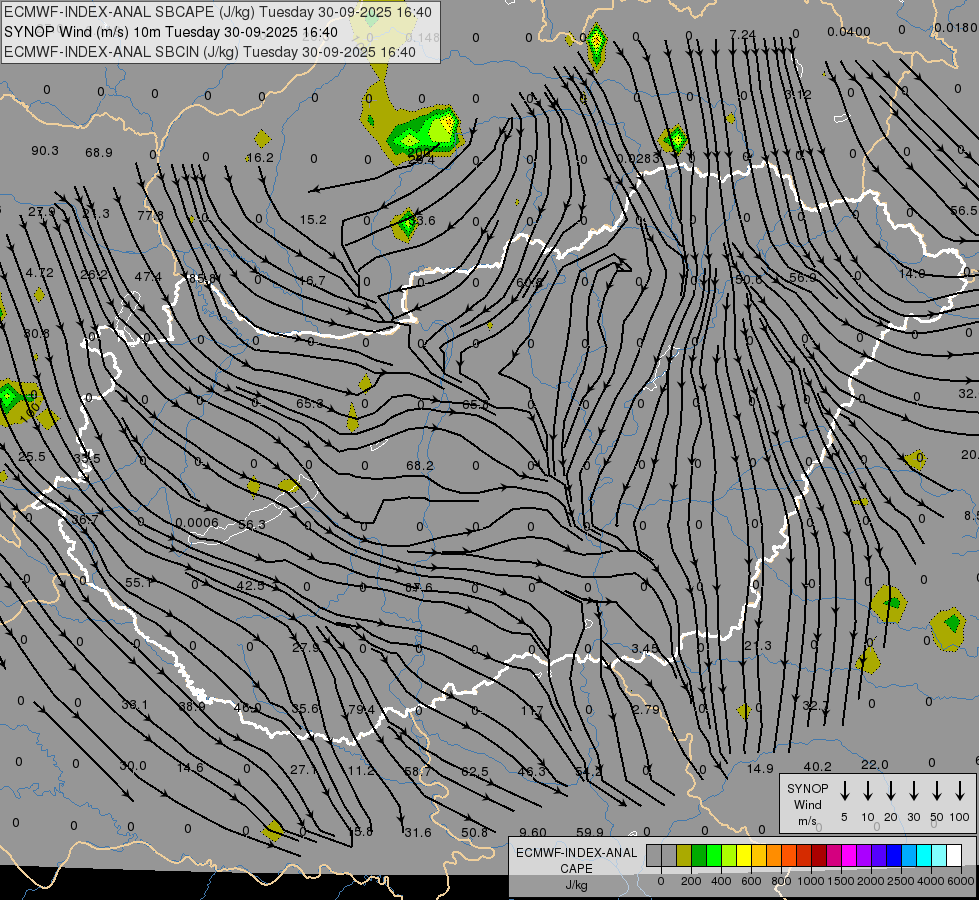Click the map value '0.0283'
Image resolution: width=979 pixels, height=900 pixels.
637,159
